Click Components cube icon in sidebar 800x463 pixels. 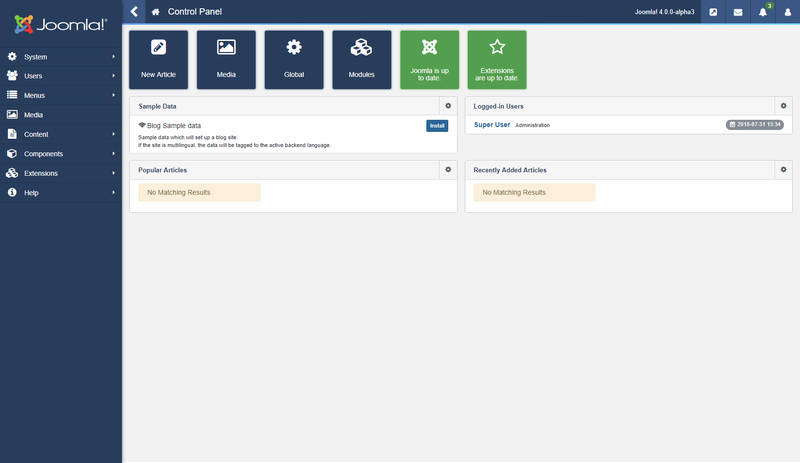pyautogui.click(x=12, y=153)
